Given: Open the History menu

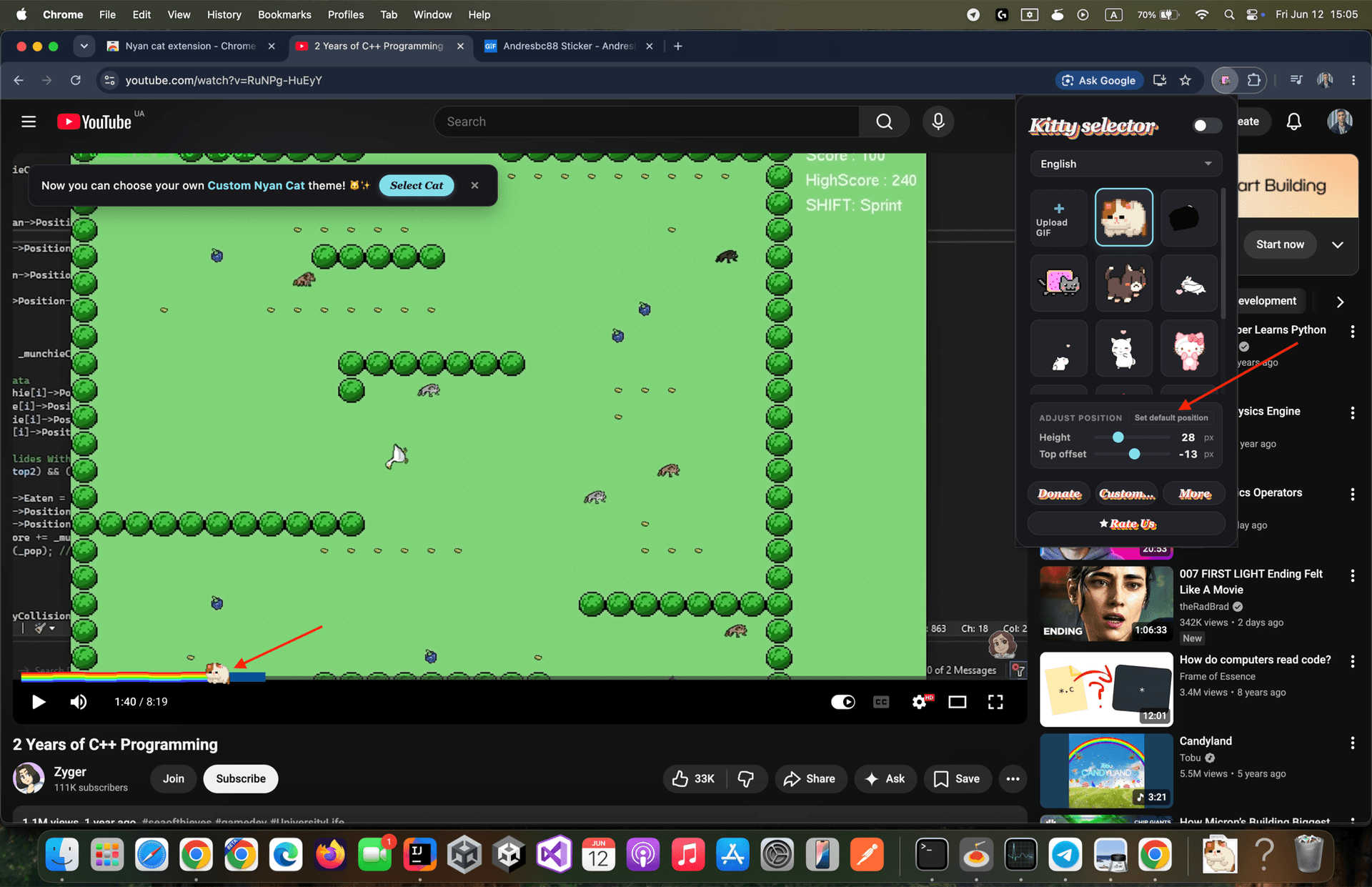Looking at the screenshot, I should coord(224,14).
